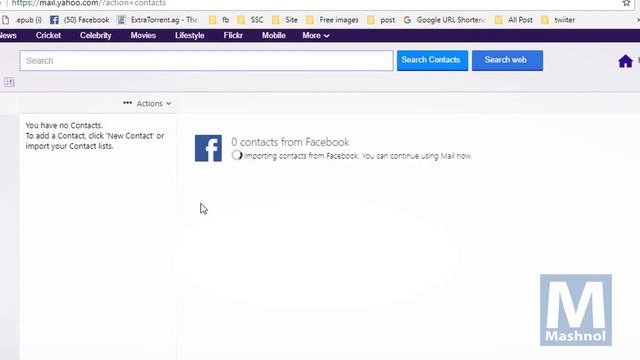The width and height of the screenshot is (640, 360).
Task: Click the Search Contacts button
Action: (432, 60)
